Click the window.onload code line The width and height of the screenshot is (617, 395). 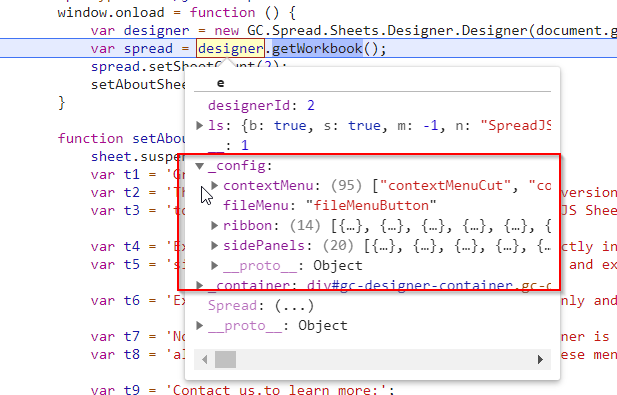[x=176, y=13]
